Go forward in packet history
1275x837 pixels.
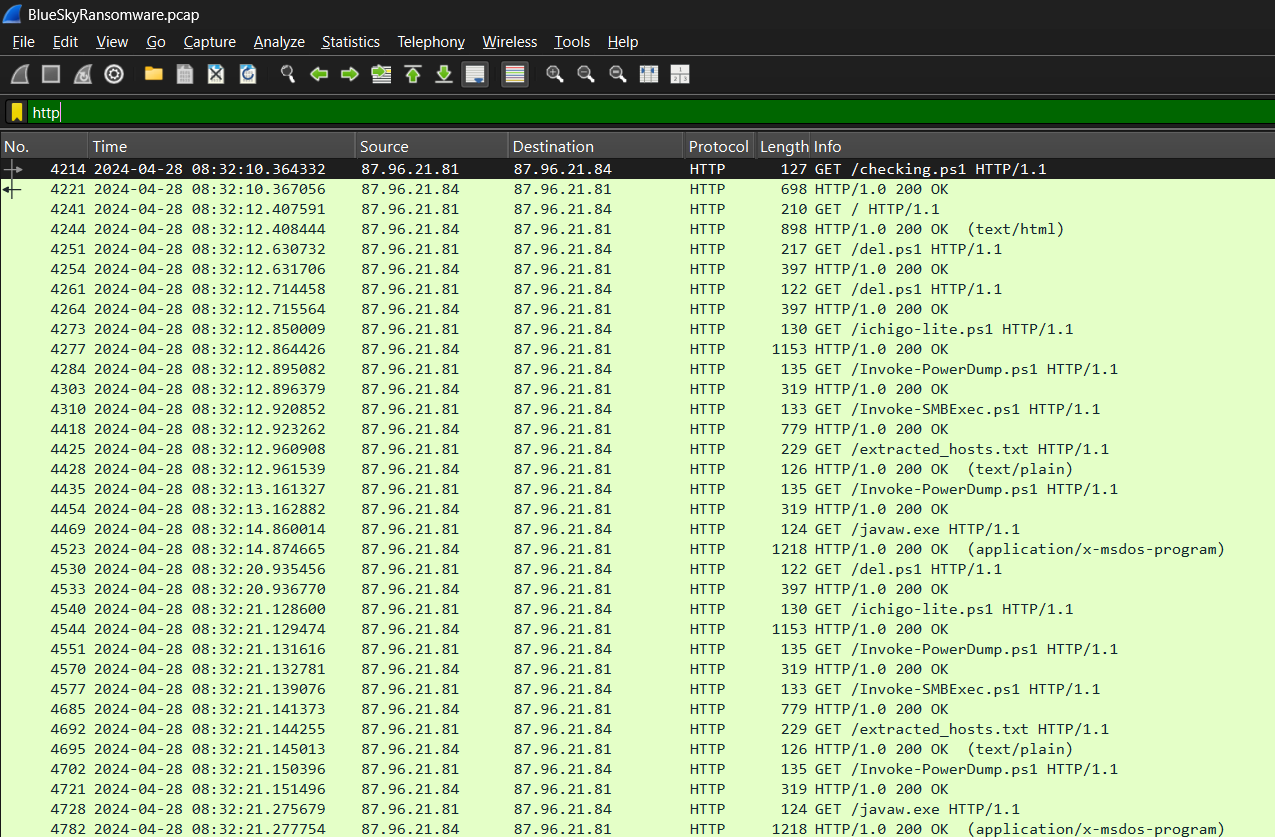pyautogui.click(x=350, y=74)
